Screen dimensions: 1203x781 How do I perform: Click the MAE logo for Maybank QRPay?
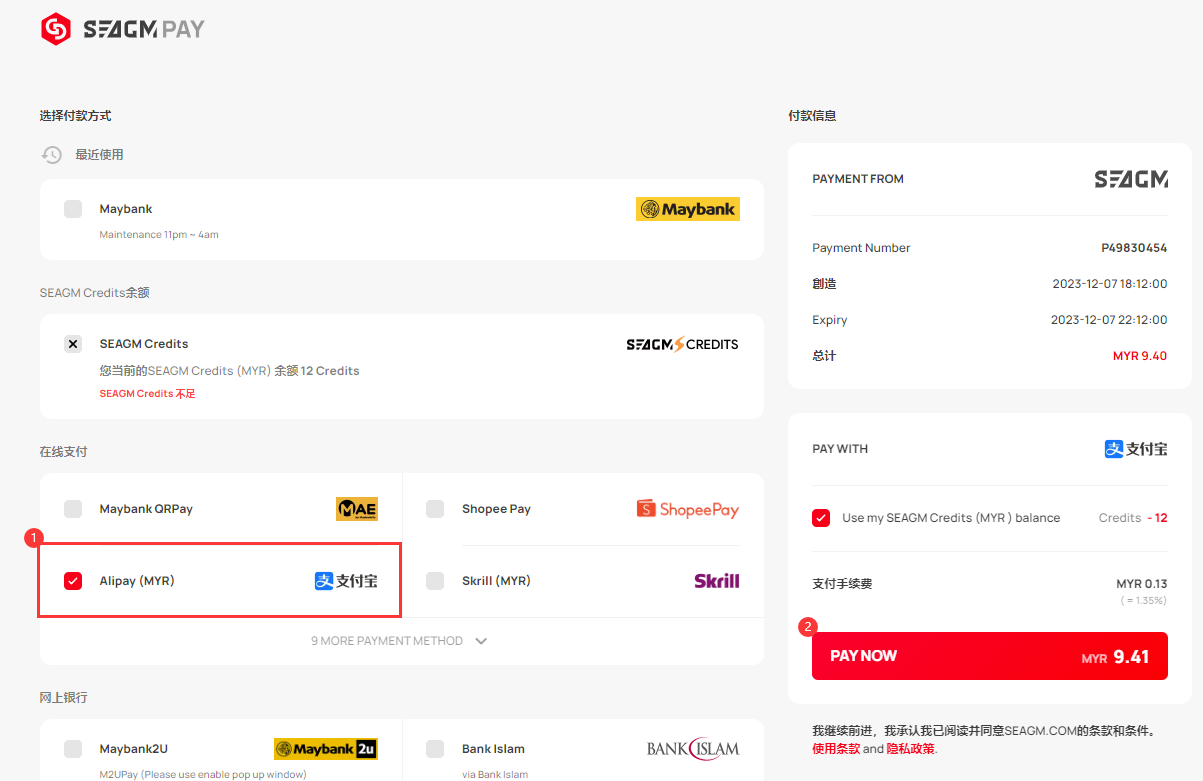click(357, 509)
